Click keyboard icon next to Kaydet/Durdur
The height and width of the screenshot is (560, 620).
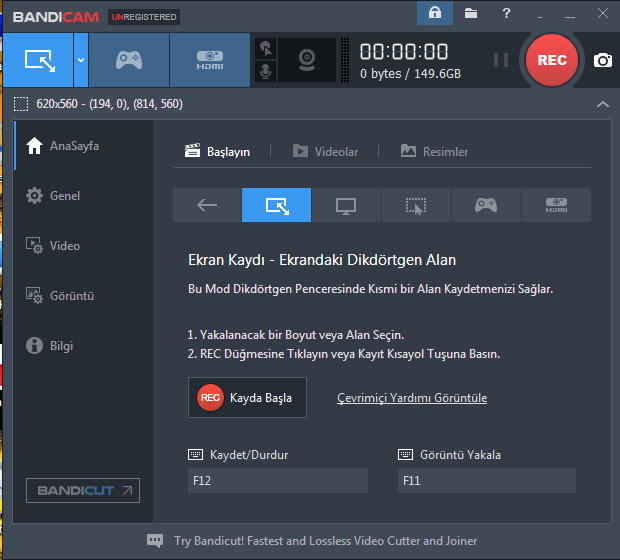coord(195,455)
